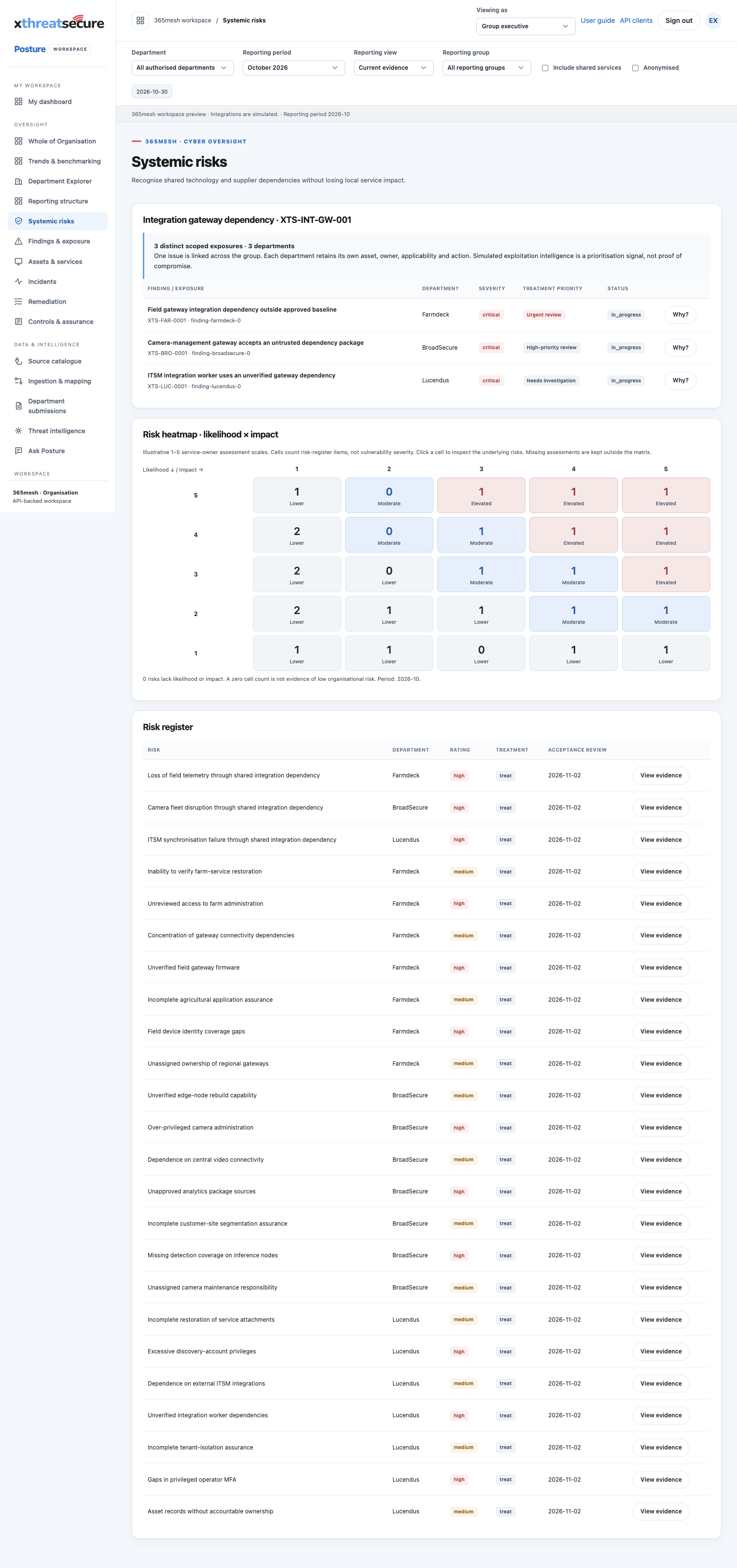Go to the Incidents menu item
Screen dimensions: 737x1568
tap(58, 282)
